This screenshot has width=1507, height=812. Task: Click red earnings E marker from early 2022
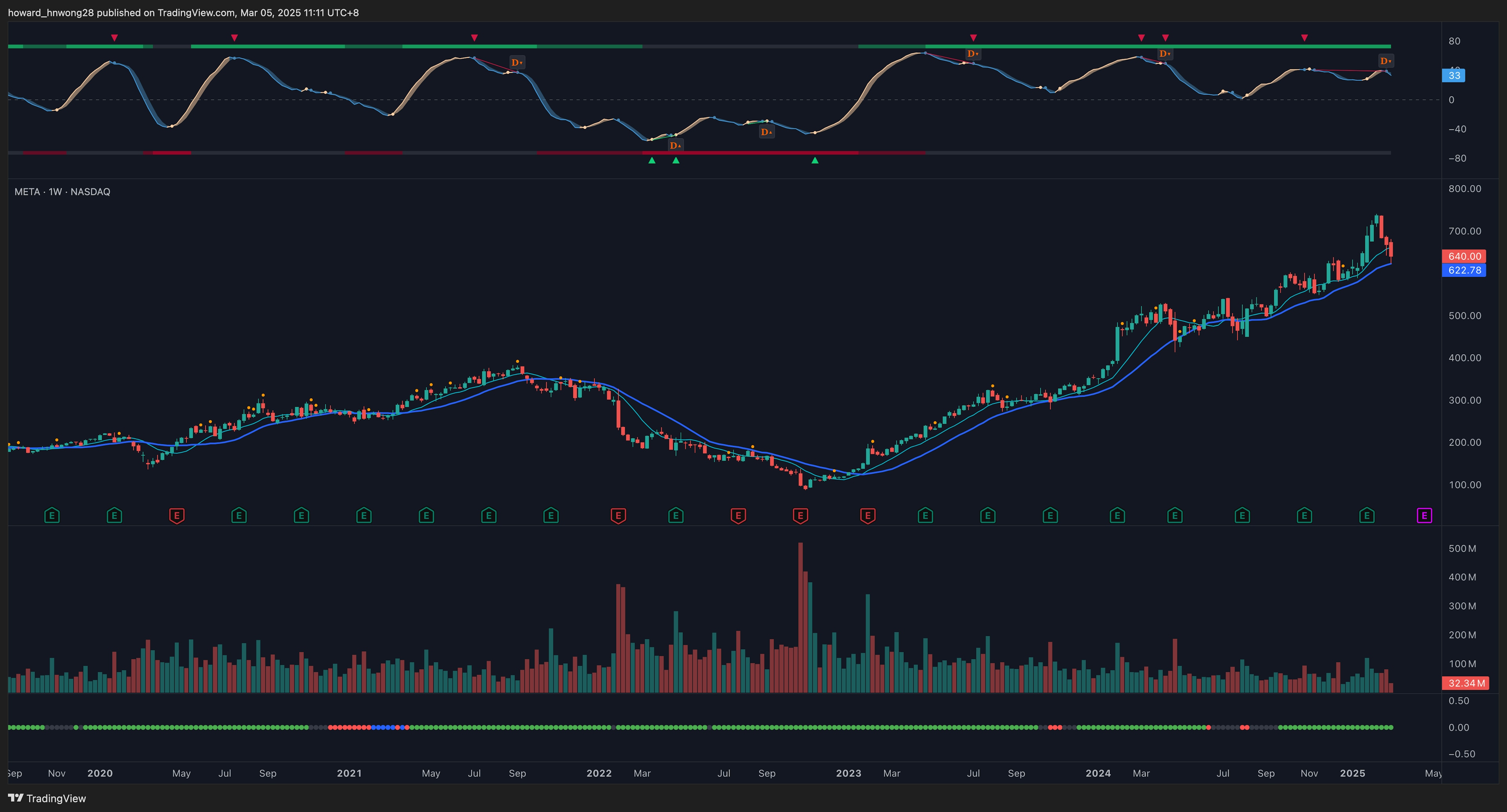(618, 515)
